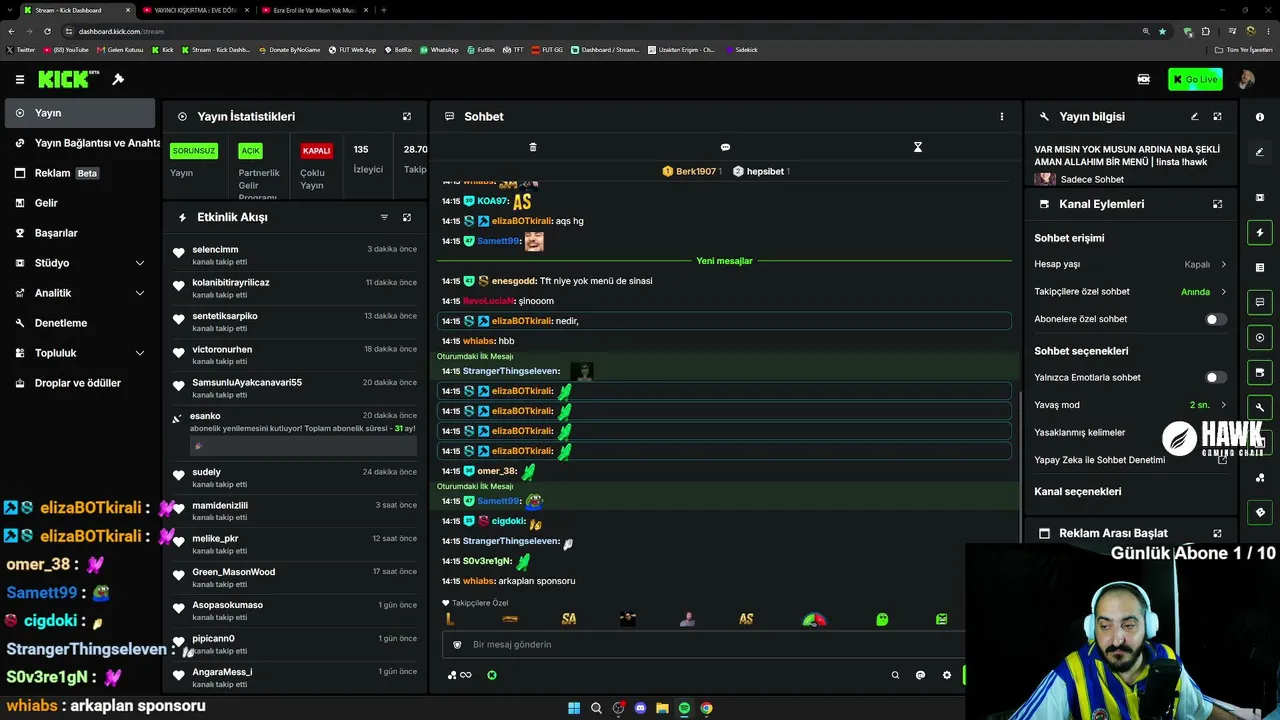Open hepsibet leaderboard entry
1280x720 pixels.
[761, 171]
